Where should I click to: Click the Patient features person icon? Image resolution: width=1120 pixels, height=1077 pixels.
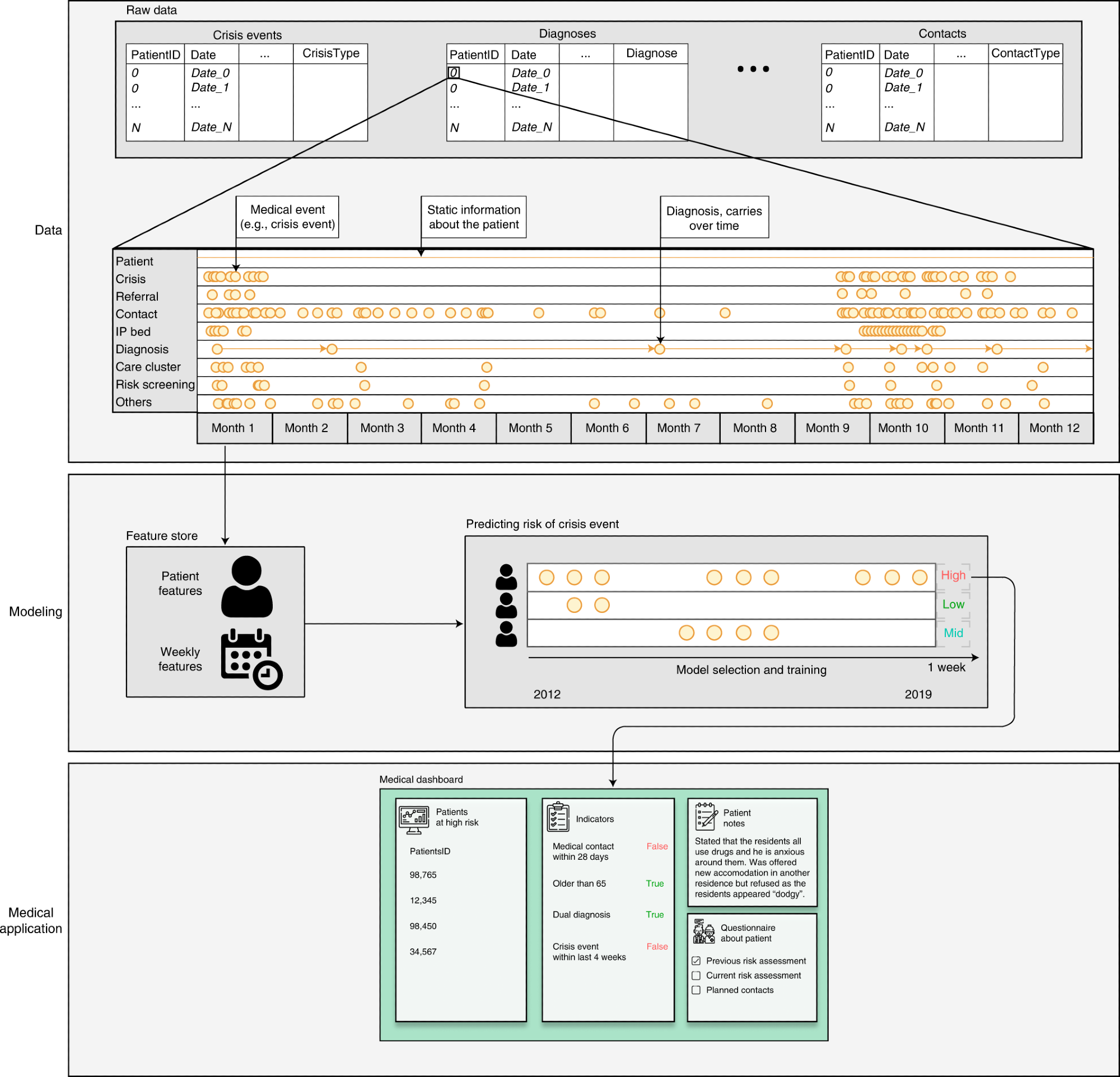[246, 587]
